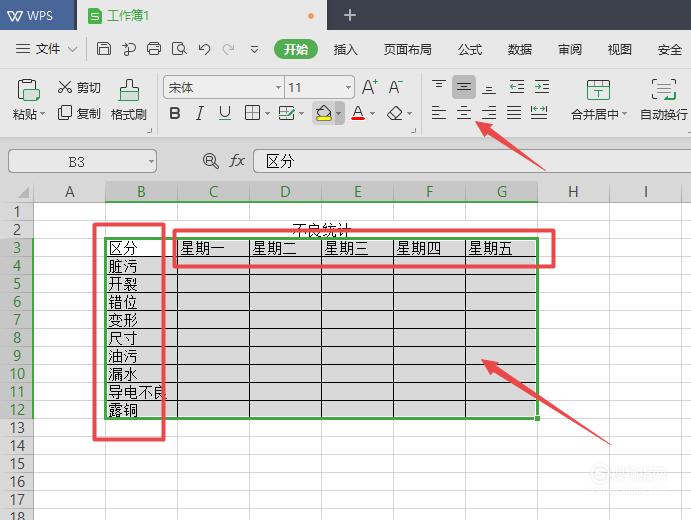Viewport: 691px width, 520px height.
Task: Select row 15 header
Action: 17,464
